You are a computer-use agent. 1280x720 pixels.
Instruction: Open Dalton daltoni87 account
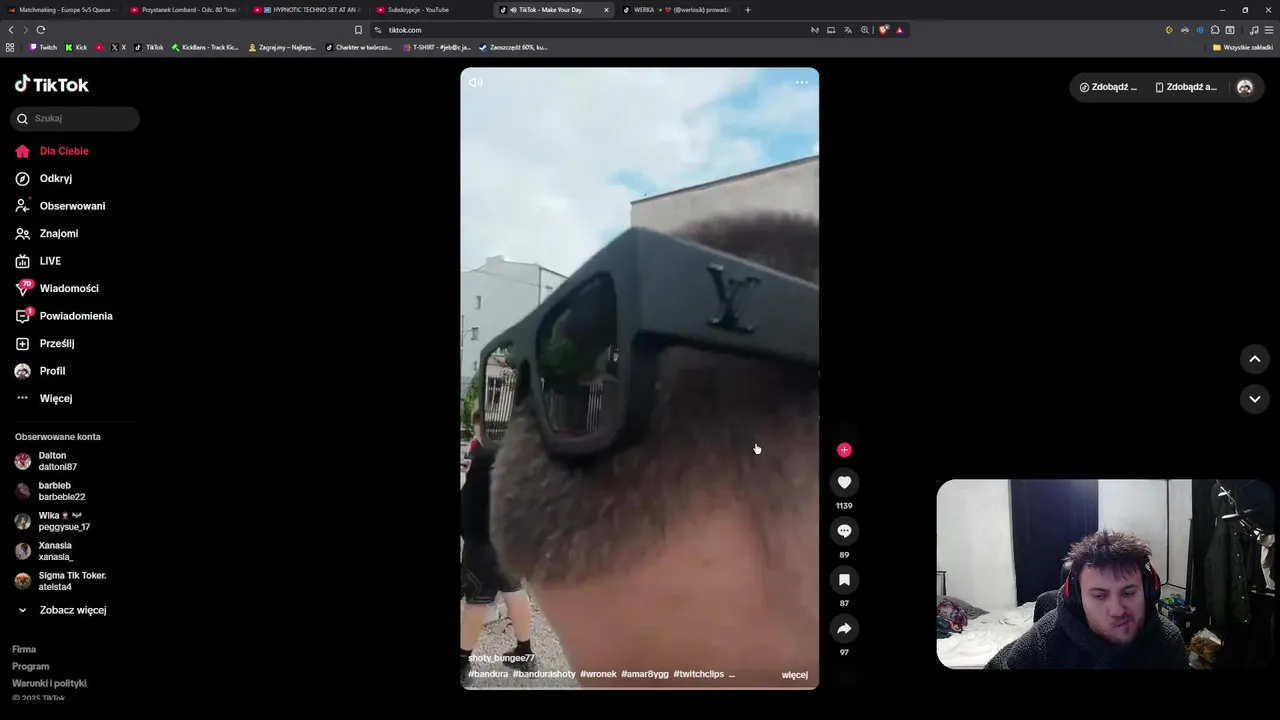(x=57, y=461)
